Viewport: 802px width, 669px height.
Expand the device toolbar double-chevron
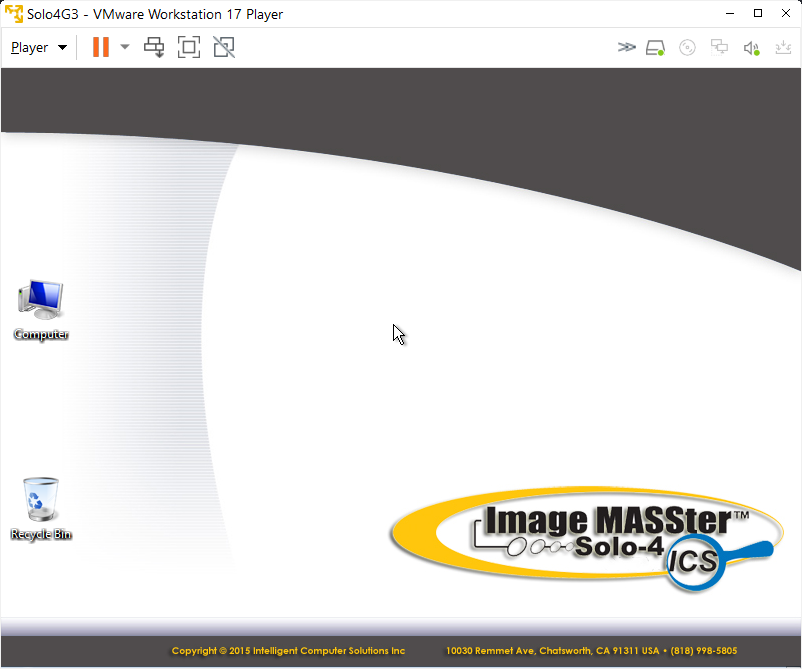coord(626,47)
